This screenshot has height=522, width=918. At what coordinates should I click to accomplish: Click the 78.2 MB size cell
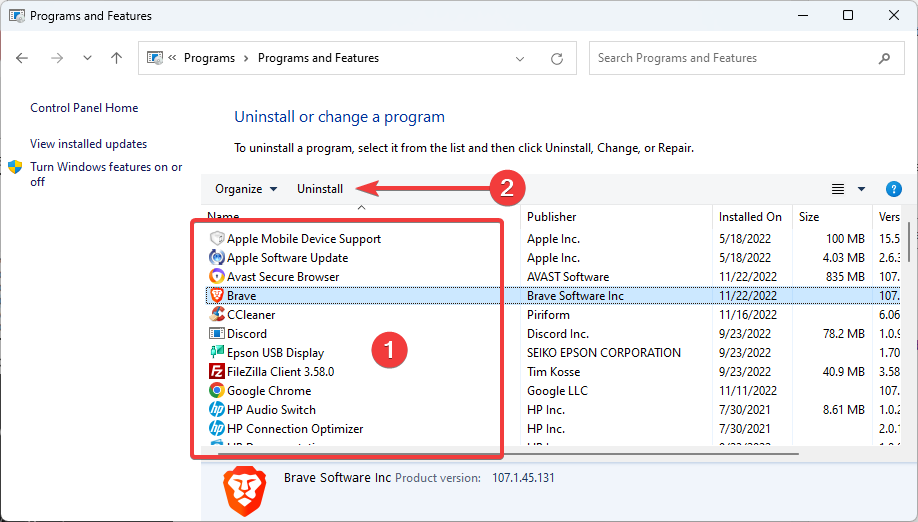844,334
